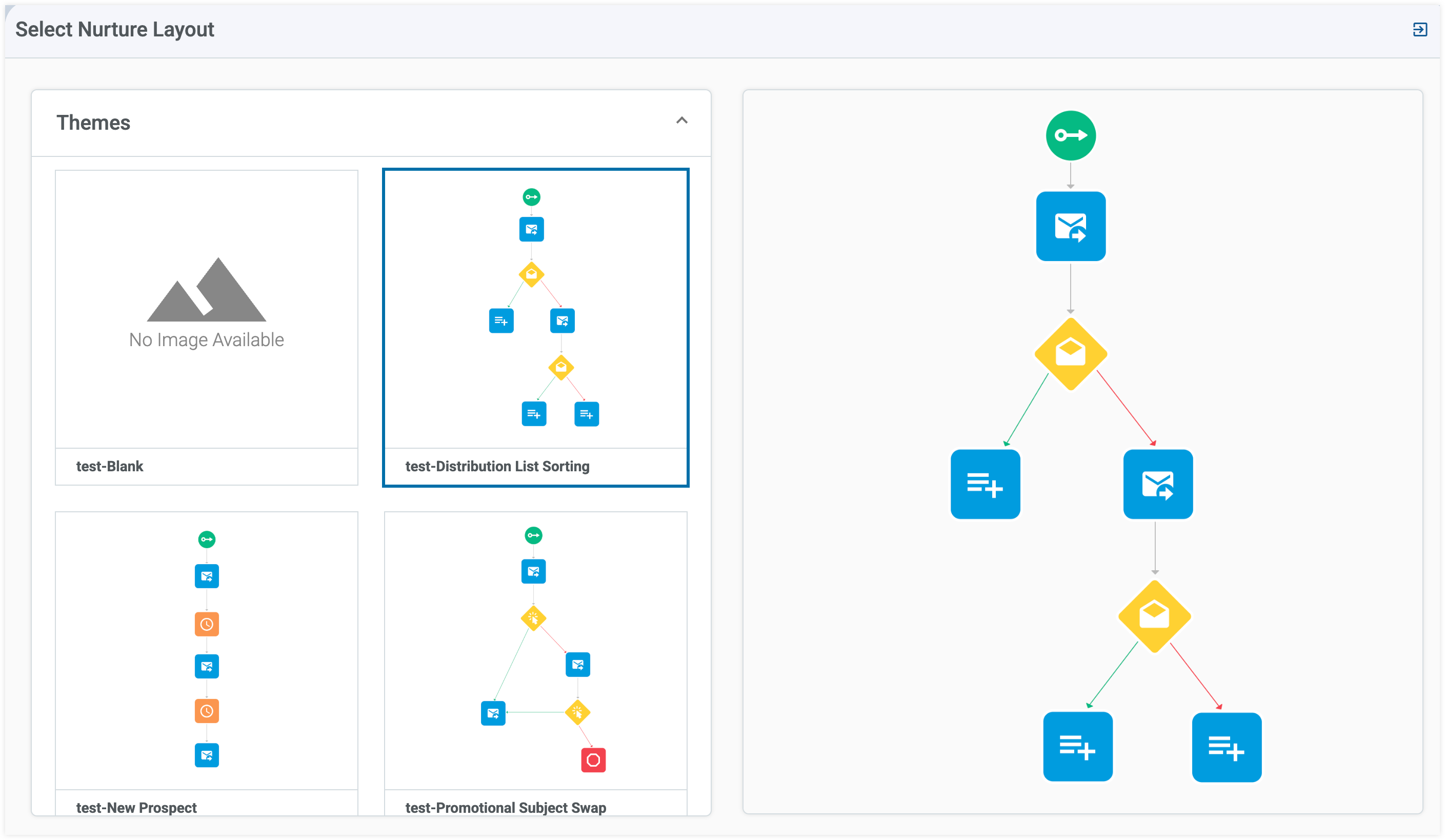Click the bottom-left add-to-list node in preview
This screenshot has width=1445, height=840.
click(x=1077, y=746)
